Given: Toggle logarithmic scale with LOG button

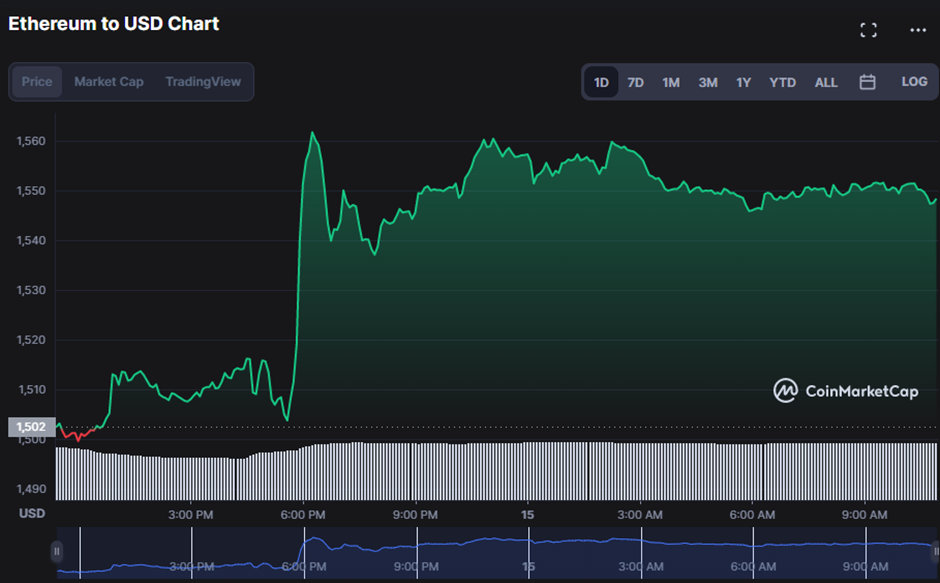Looking at the screenshot, I should (x=914, y=83).
